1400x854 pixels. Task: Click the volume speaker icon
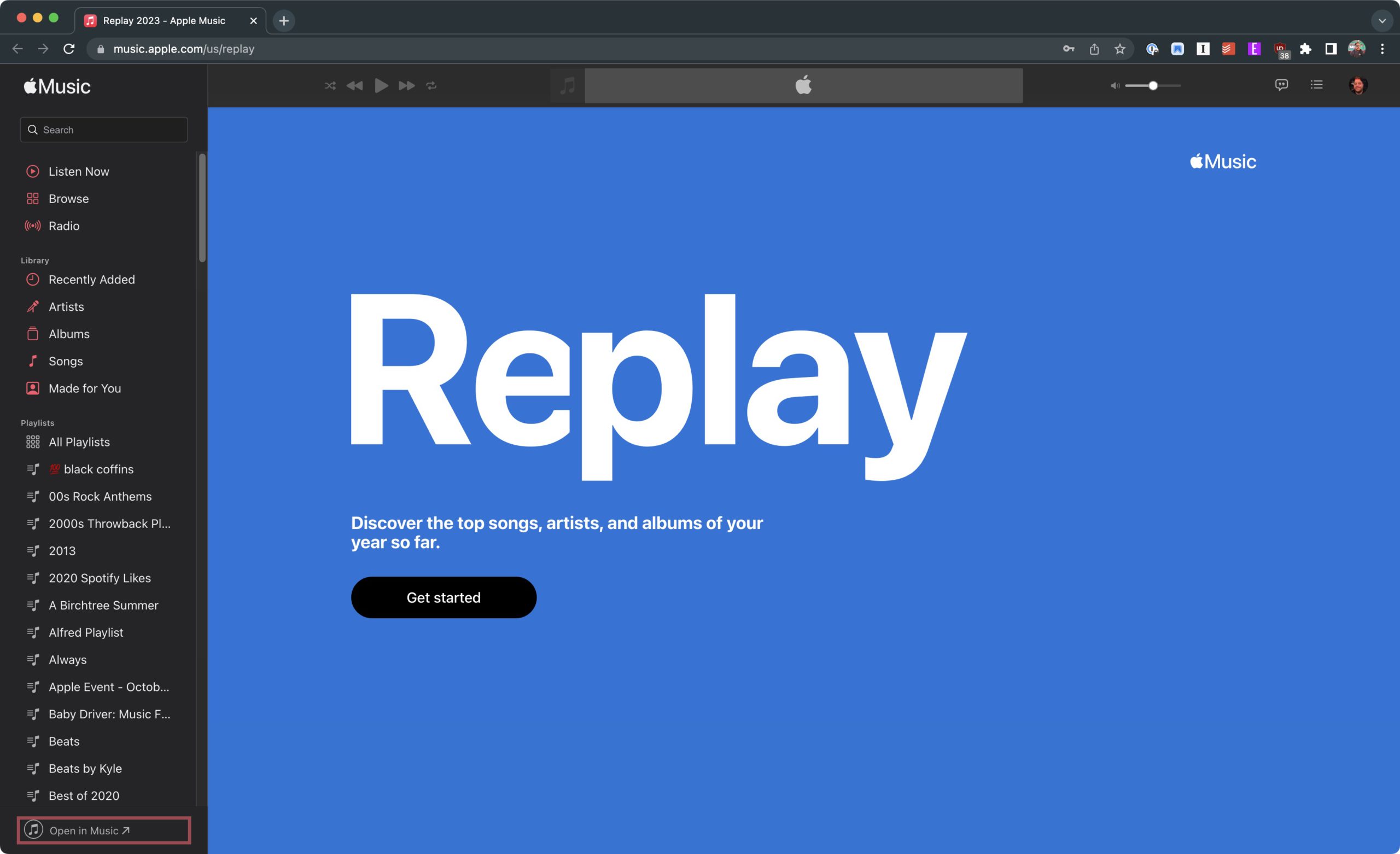[1115, 86]
